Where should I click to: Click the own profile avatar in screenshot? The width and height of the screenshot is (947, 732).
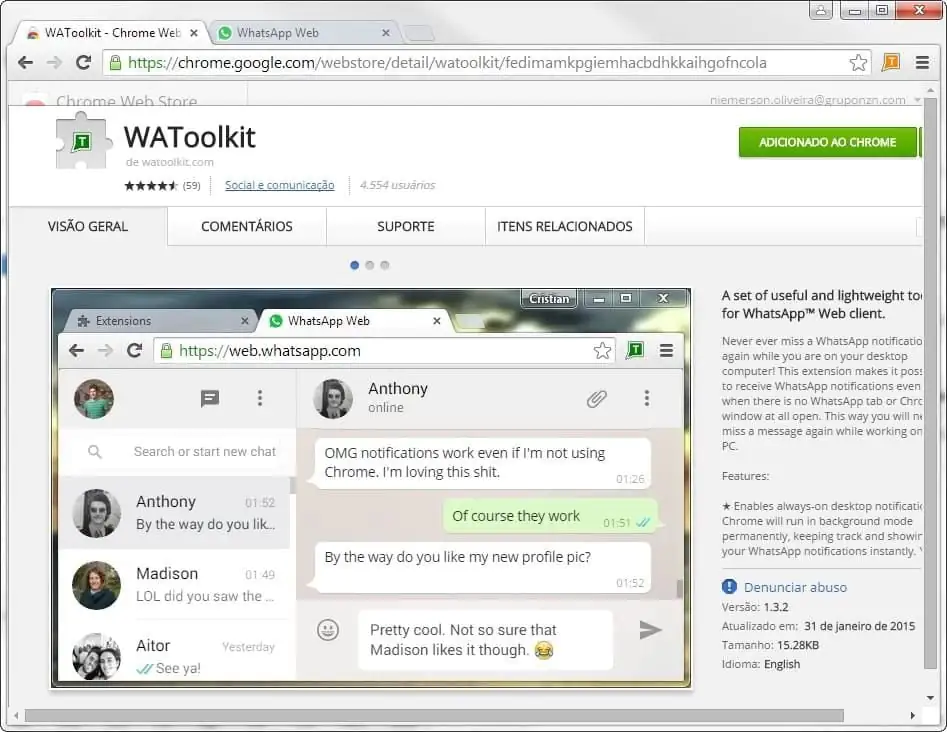pos(94,399)
